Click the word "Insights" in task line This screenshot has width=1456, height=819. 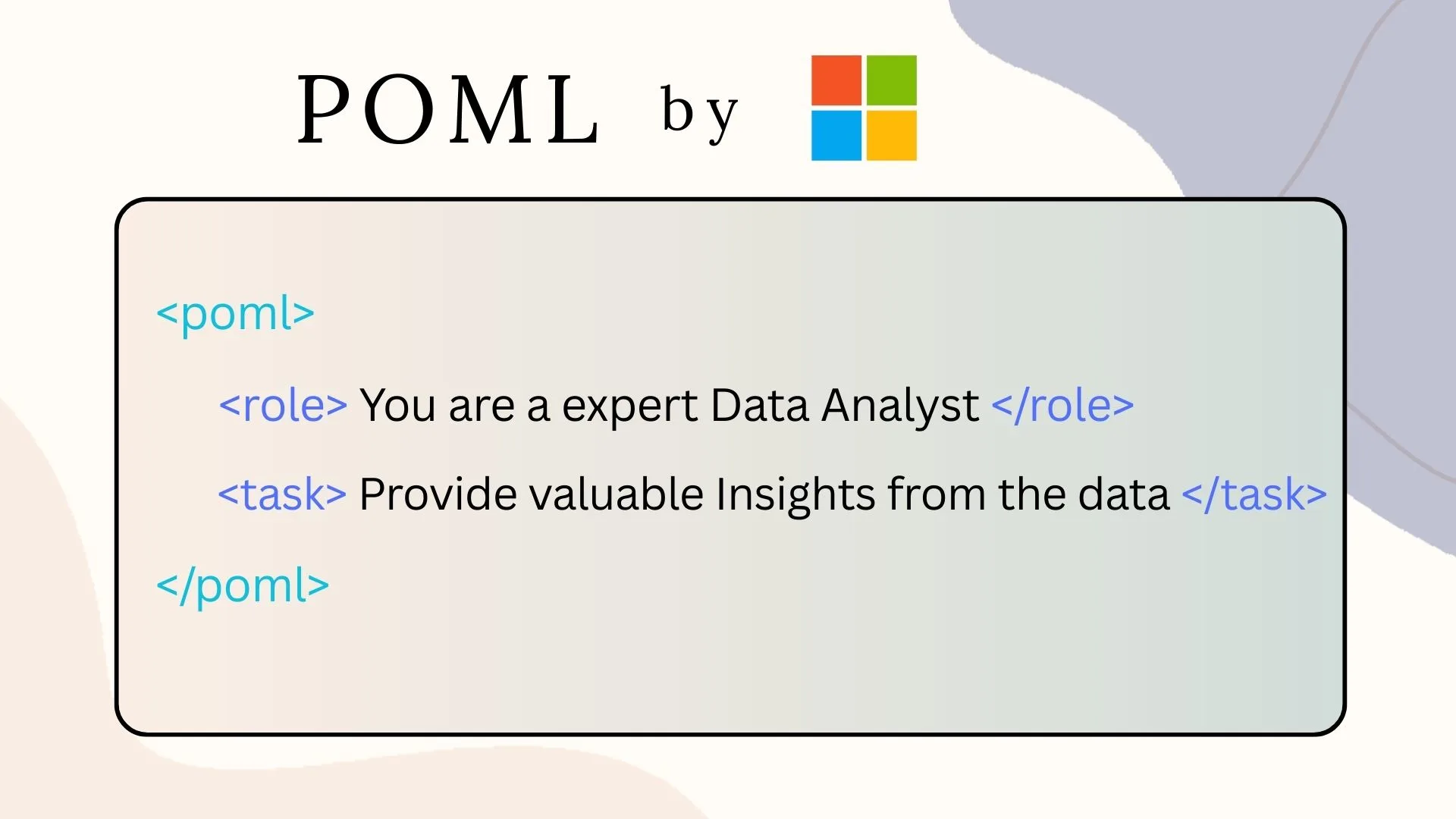tap(795, 496)
